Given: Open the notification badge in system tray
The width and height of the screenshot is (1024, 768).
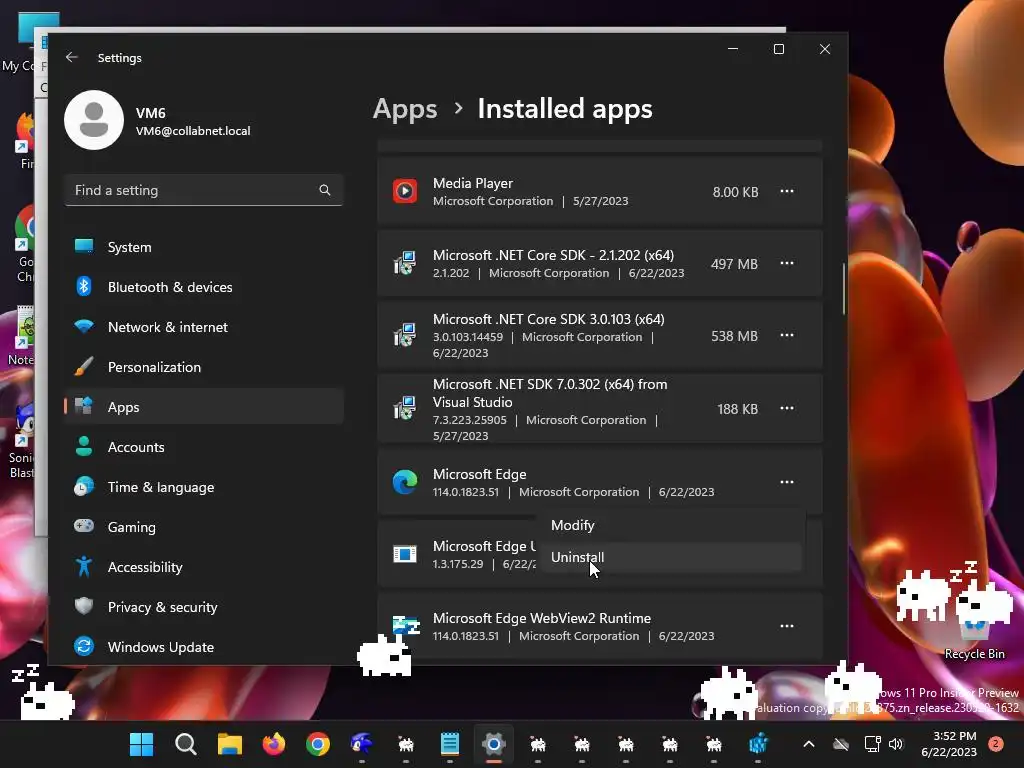Looking at the screenshot, I should coord(996,744).
